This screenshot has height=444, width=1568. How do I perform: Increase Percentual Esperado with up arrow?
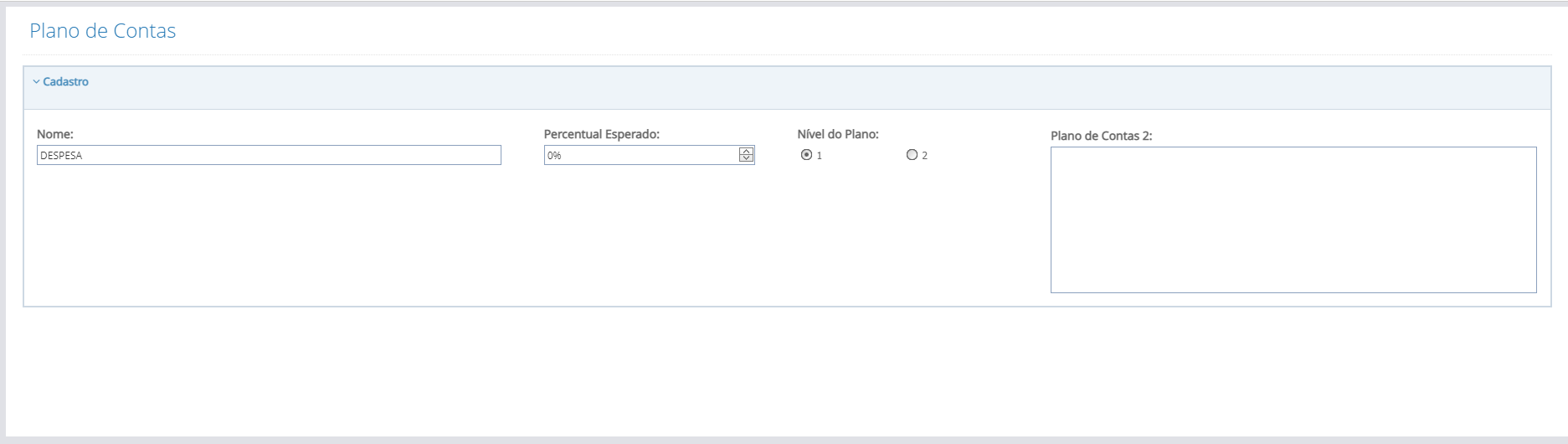point(746,151)
